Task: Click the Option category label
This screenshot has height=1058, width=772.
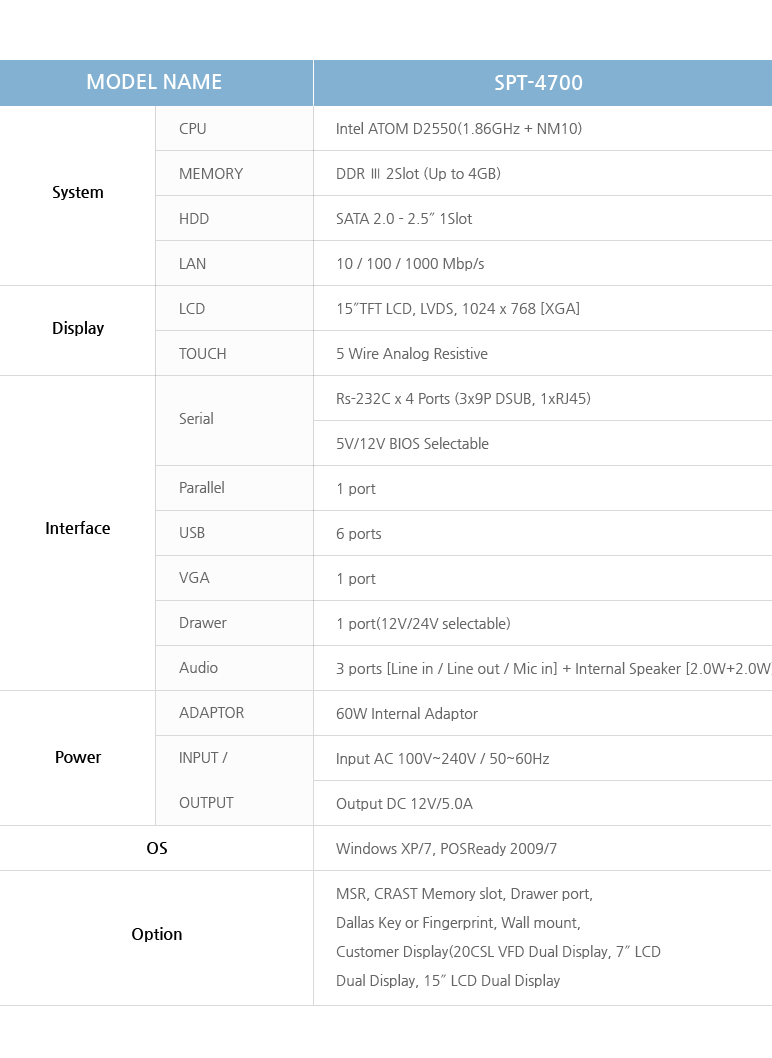Action: (157, 934)
